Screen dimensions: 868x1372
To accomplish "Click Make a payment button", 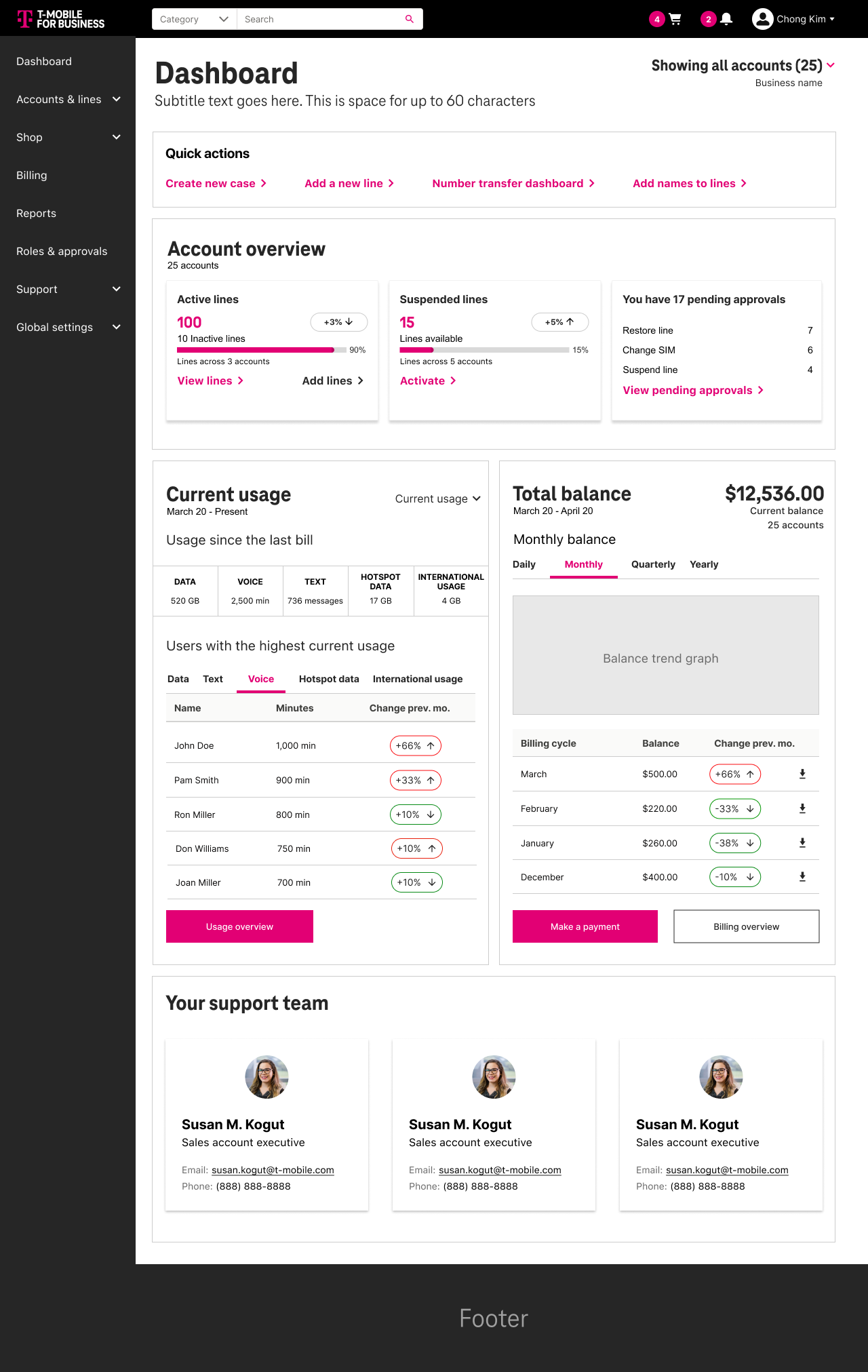I will coord(585,926).
